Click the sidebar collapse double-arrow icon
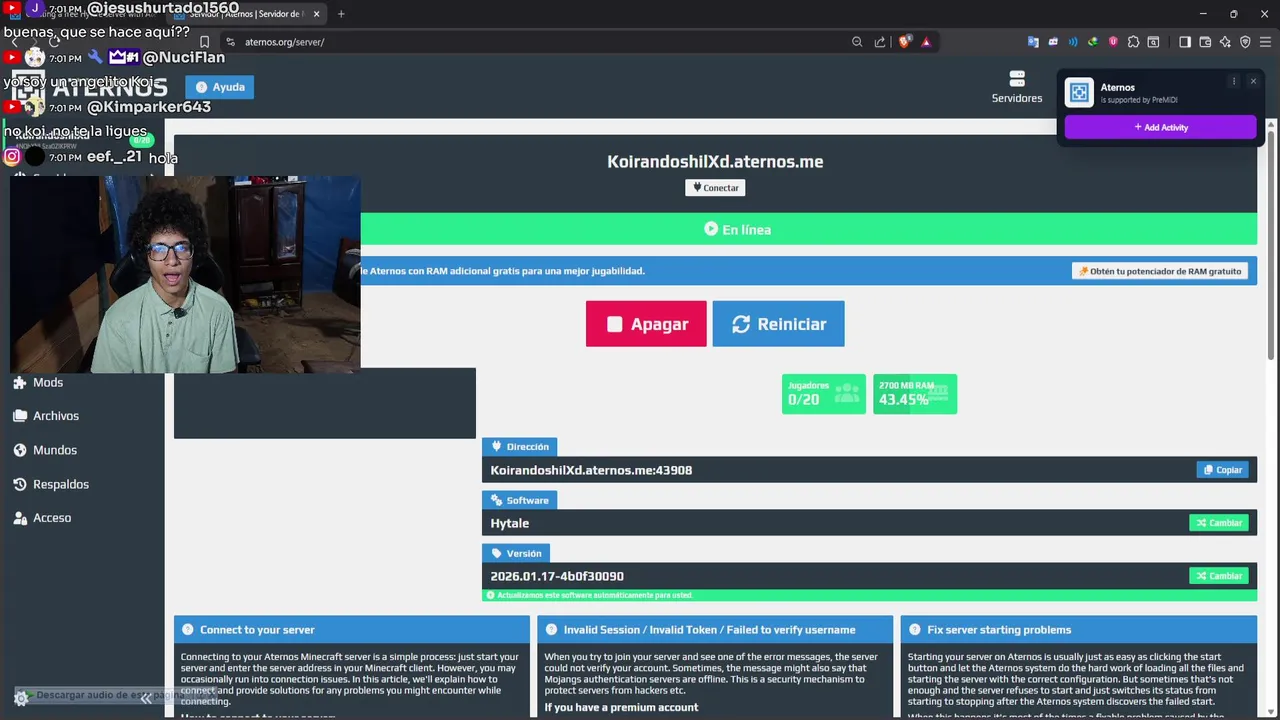Viewport: 1280px width, 720px height. tap(146, 699)
